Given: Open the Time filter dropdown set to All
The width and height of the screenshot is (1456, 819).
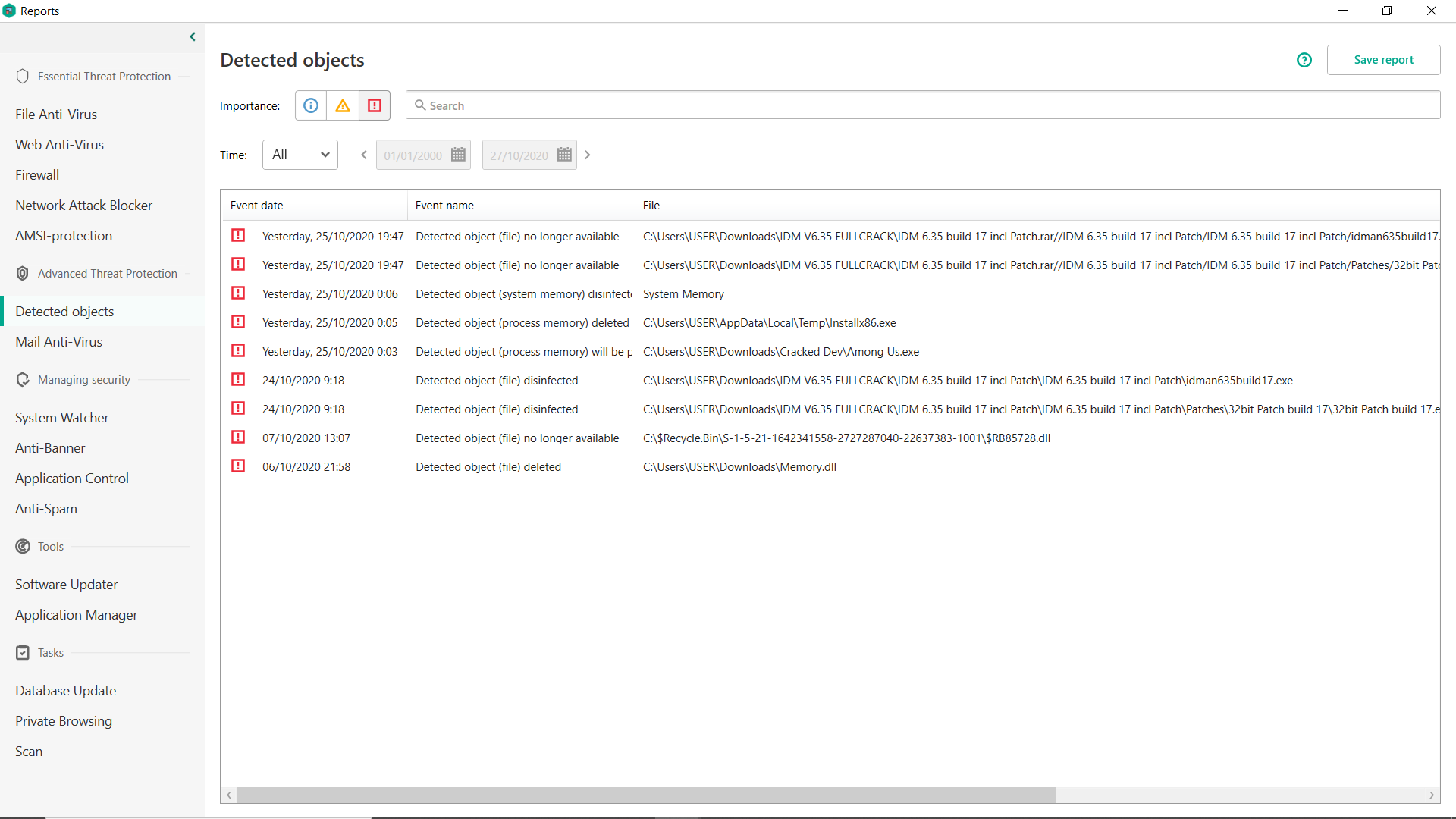Looking at the screenshot, I should [x=300, y=155].
